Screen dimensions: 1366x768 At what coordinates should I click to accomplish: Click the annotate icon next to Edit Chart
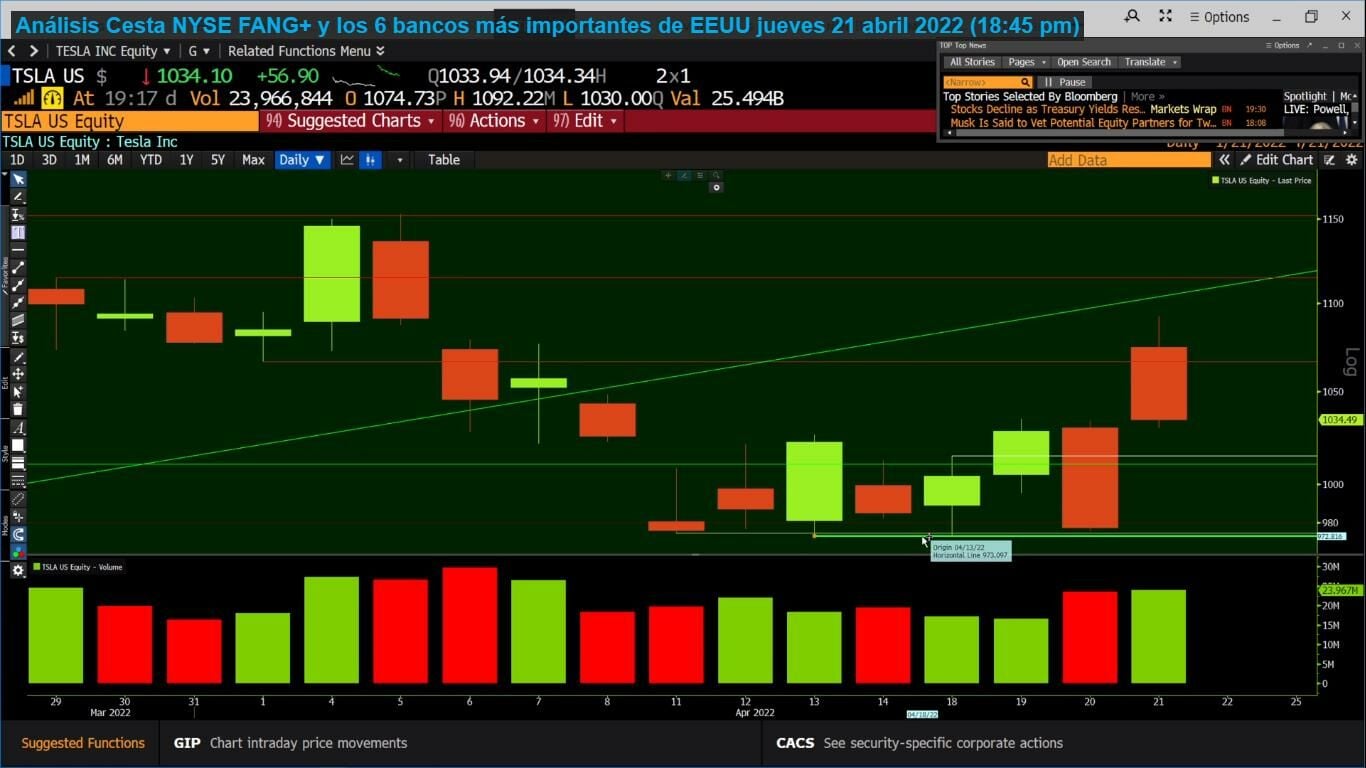pos(1330,160)
